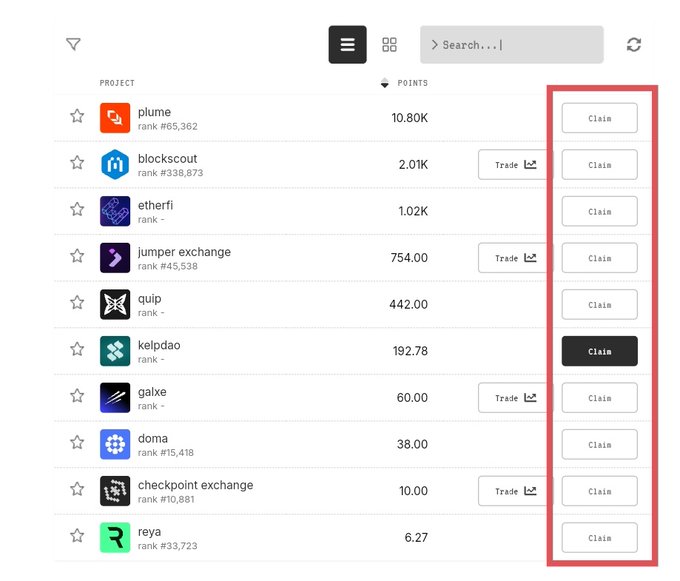
Task: Click rank #65,362 text
Action: click(x=168, y=126)
